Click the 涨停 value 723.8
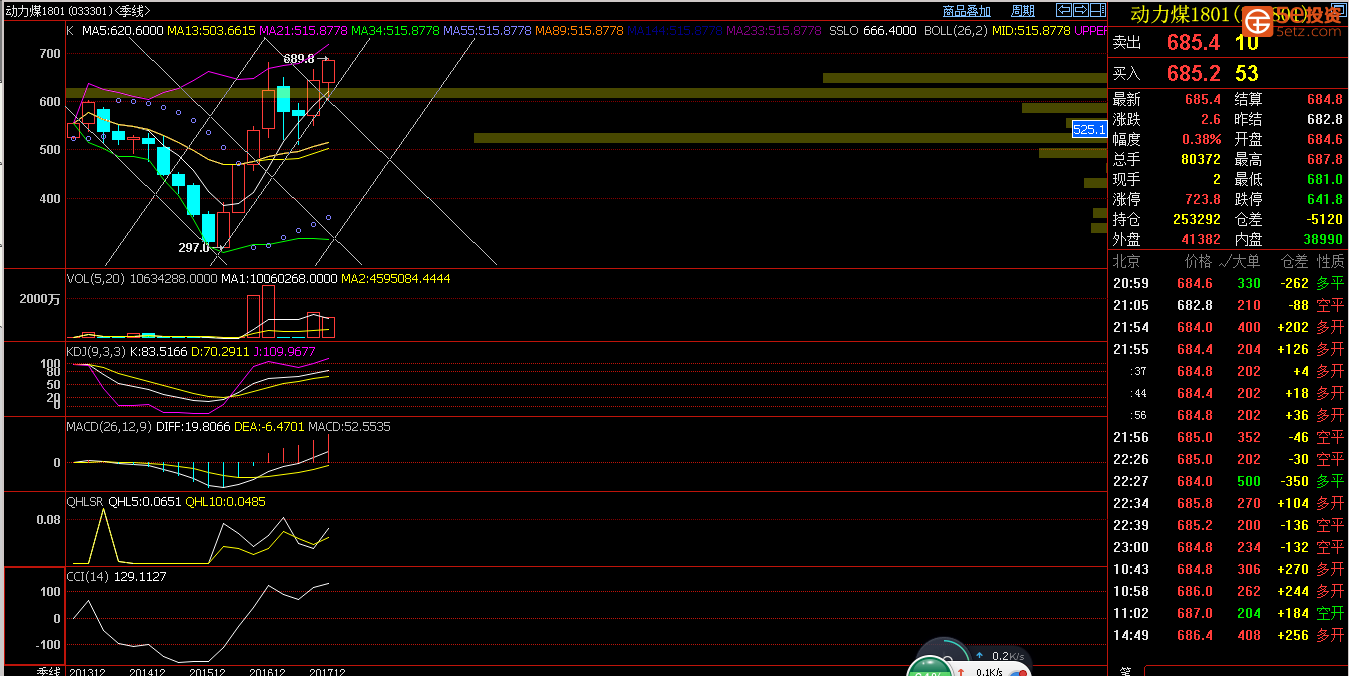This screenshot has width=1349, height=676. (x=1203, y=200)
